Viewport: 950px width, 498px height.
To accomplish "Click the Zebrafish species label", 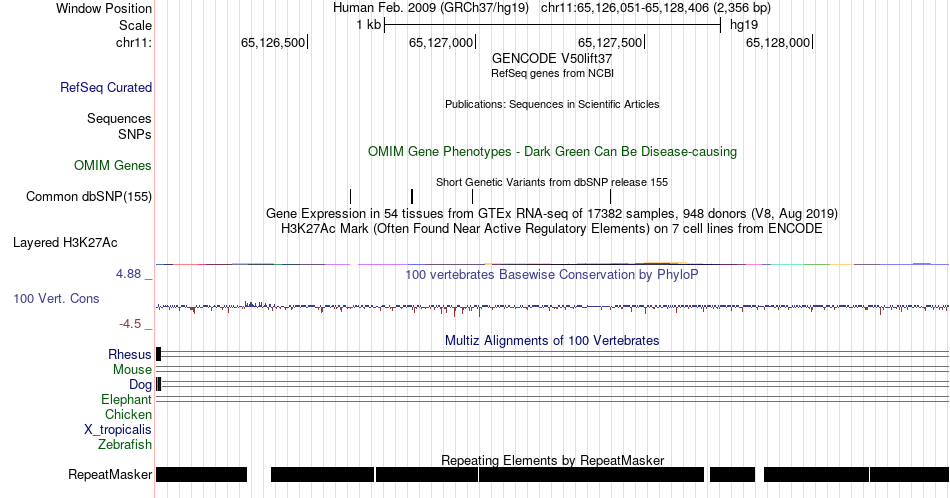I will [x=125, y=445].
